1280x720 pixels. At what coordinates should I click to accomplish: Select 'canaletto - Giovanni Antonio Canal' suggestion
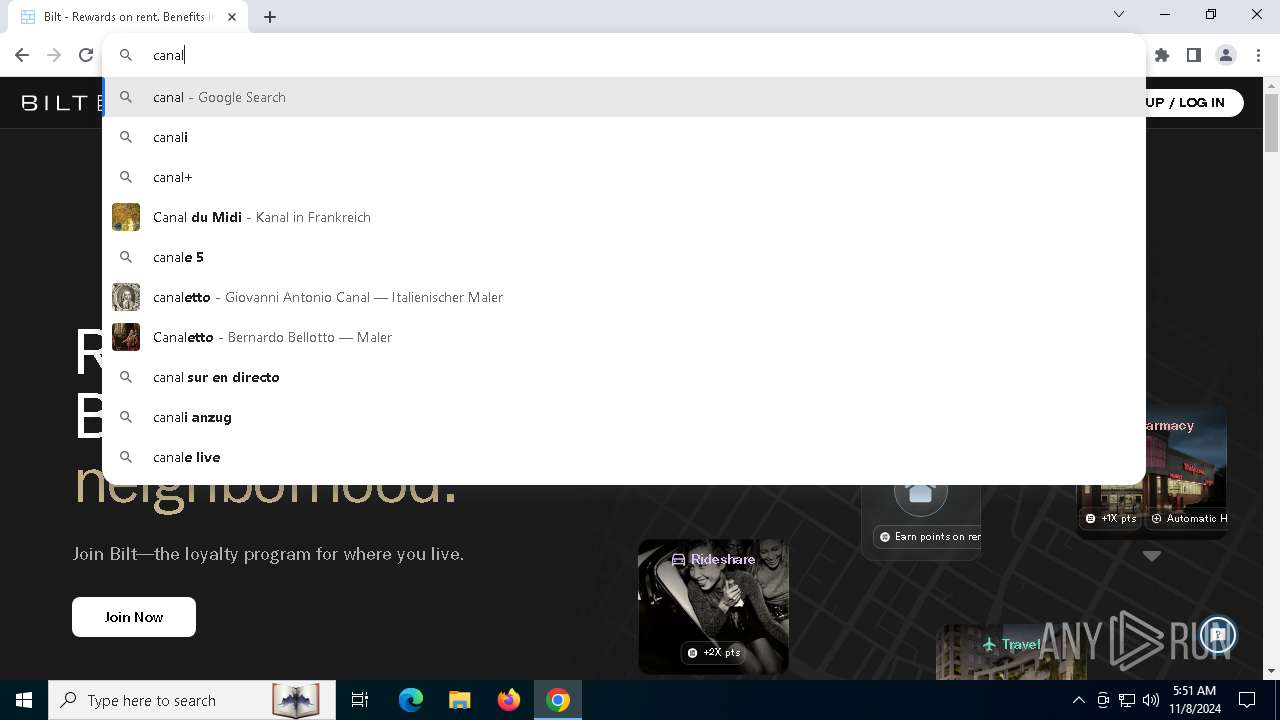click(x=625, y=297)
